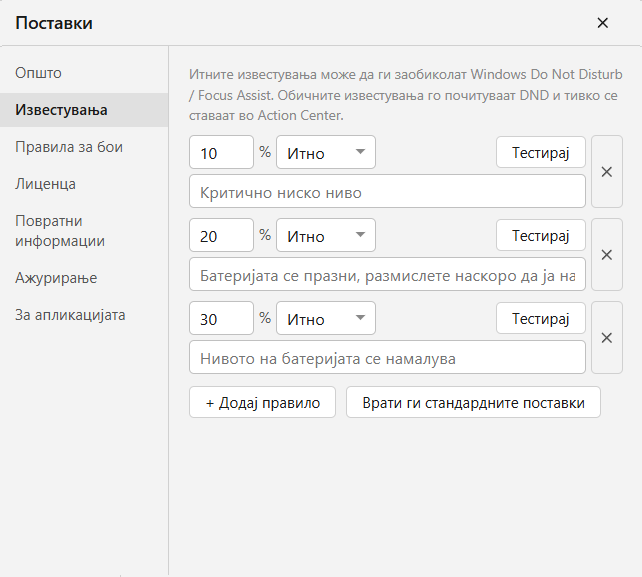Open the Правила за бои section
This screenshot has height=577, width=642.
tap(84, 147)
